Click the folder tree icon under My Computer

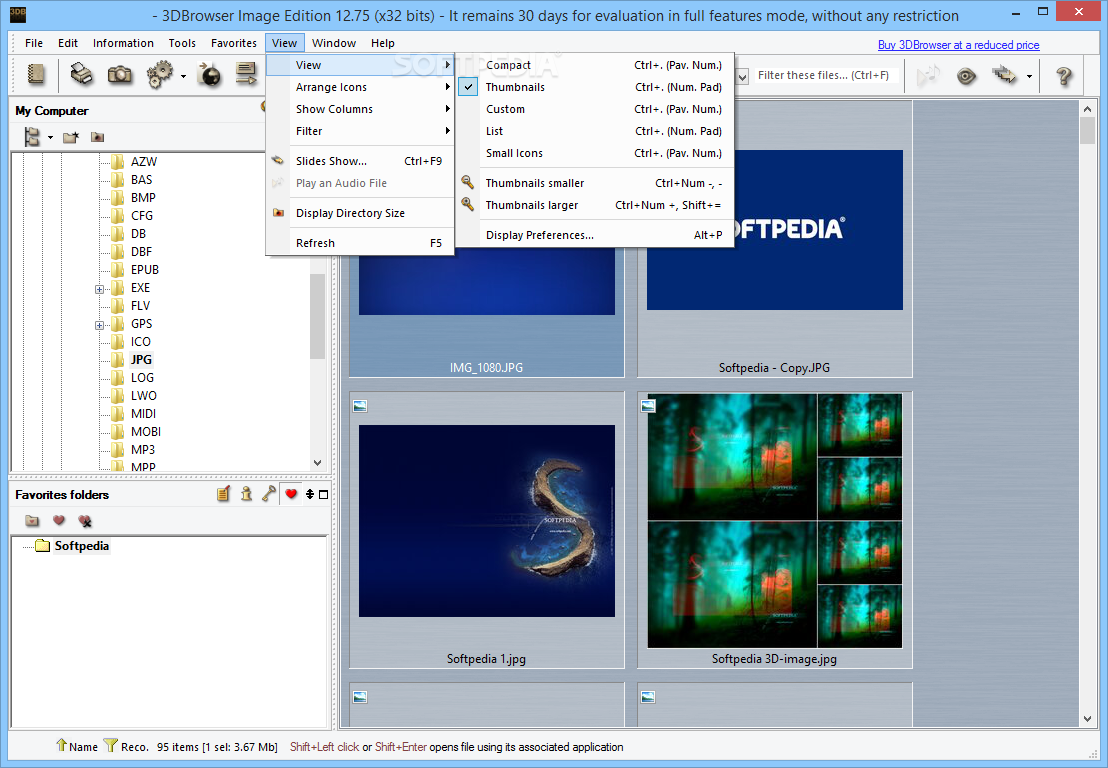coord(33,137)
